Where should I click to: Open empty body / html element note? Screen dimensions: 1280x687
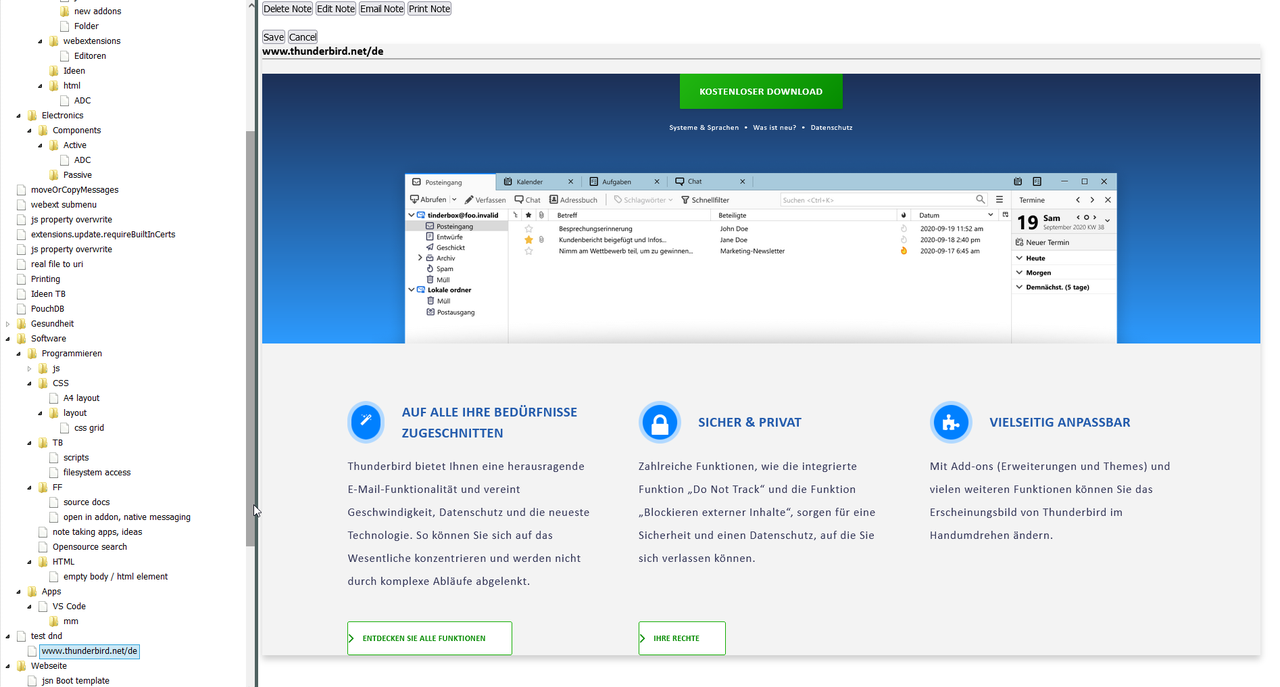click(x=115, y=577)
